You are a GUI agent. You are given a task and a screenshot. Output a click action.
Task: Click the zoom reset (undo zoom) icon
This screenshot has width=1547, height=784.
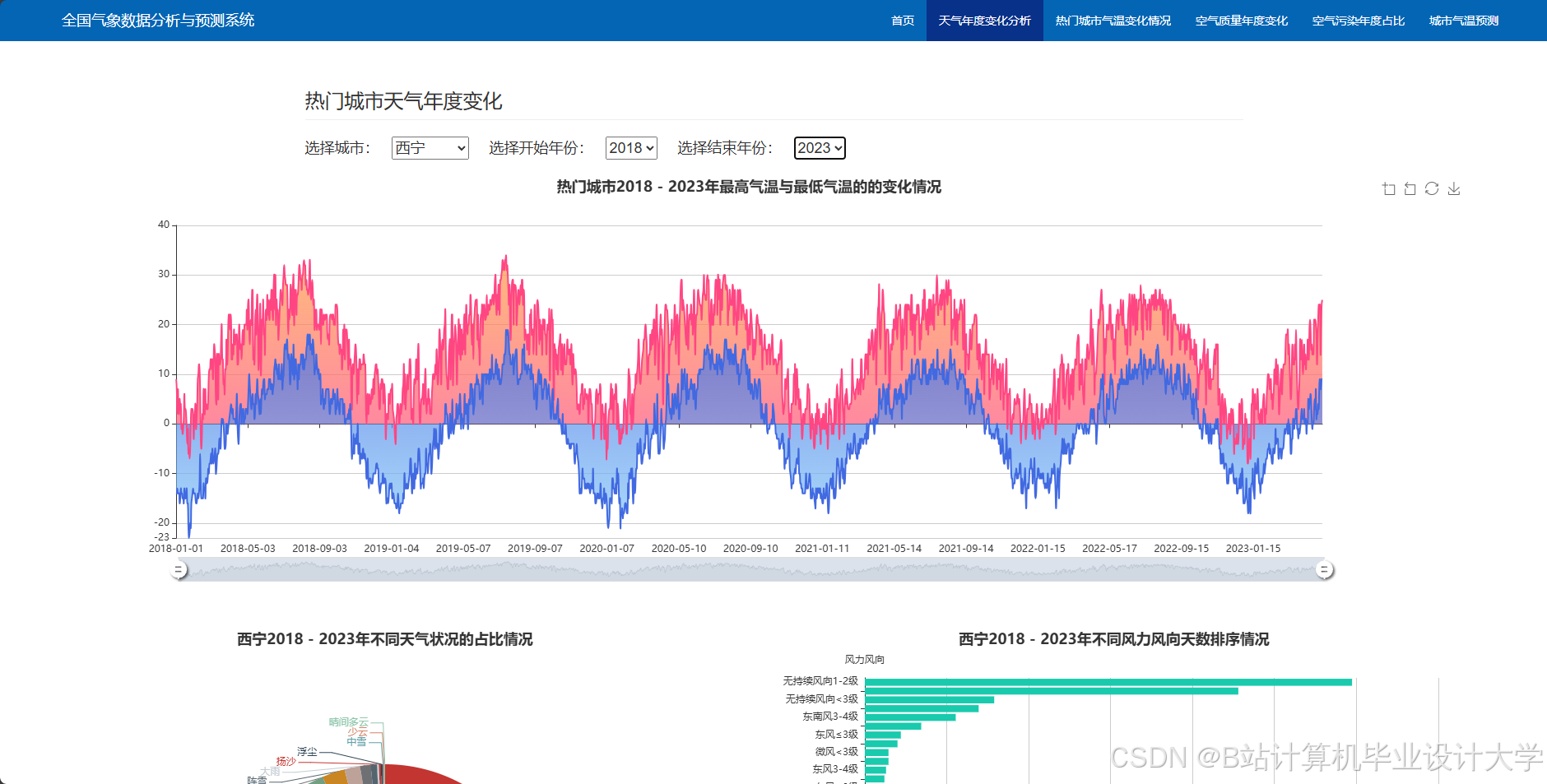coord(1410,188)
